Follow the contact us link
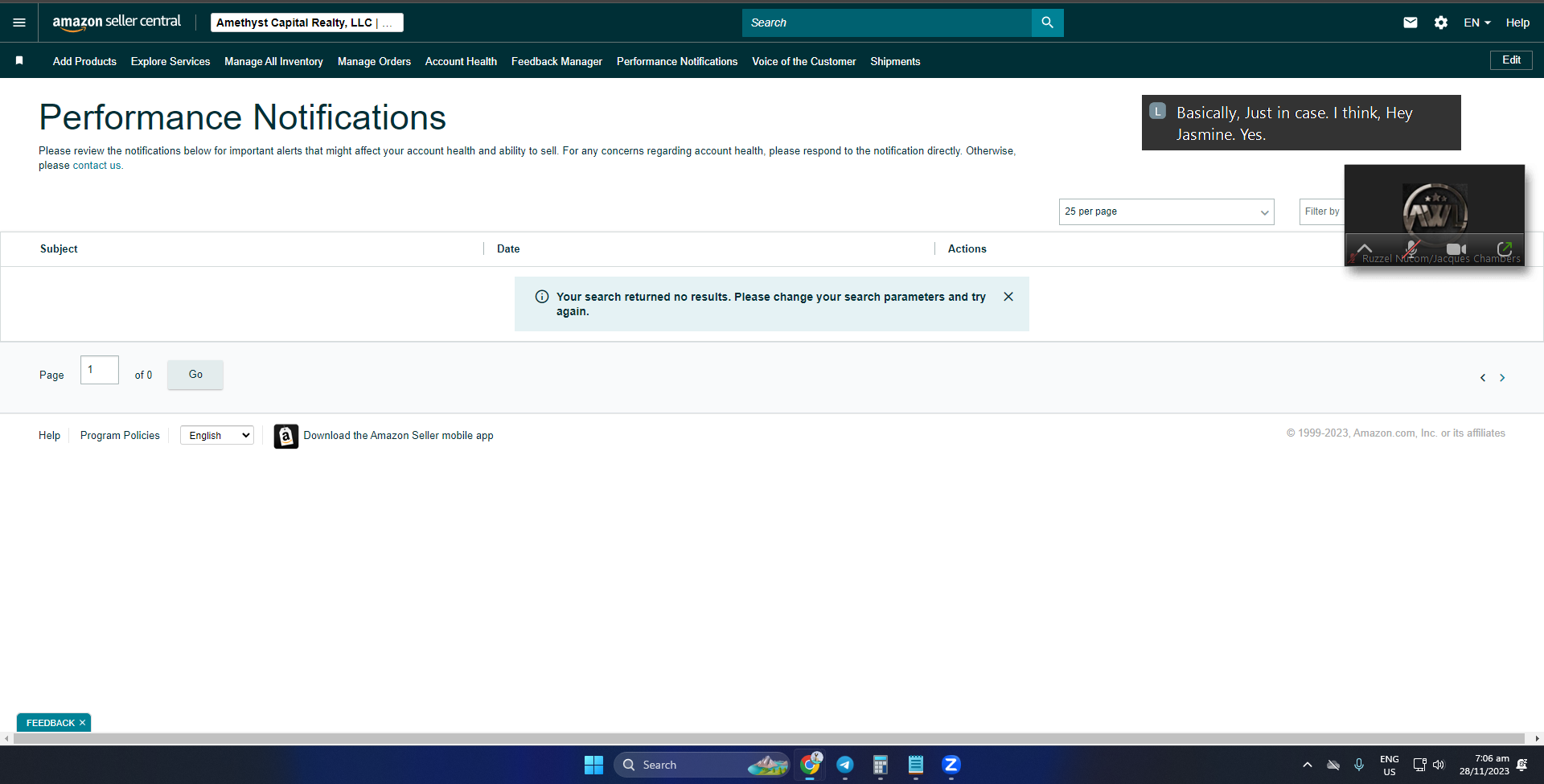This screenshot has height=784, width=1544. 96,166
